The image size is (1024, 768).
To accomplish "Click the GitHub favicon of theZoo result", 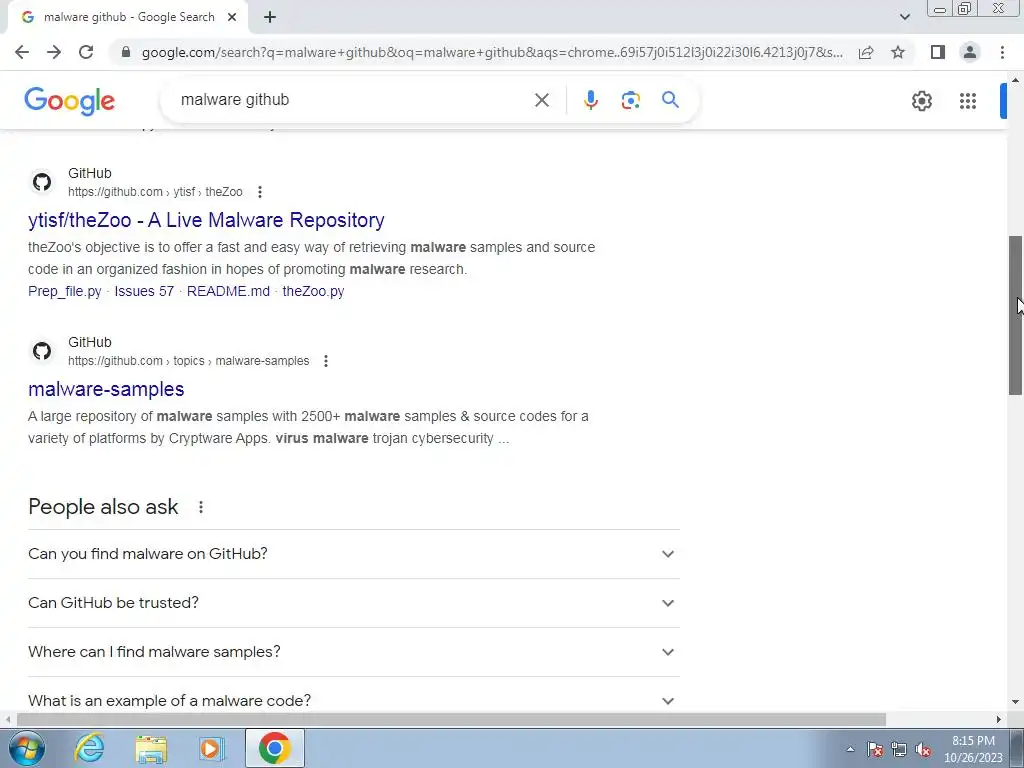I will pos(42,182).
